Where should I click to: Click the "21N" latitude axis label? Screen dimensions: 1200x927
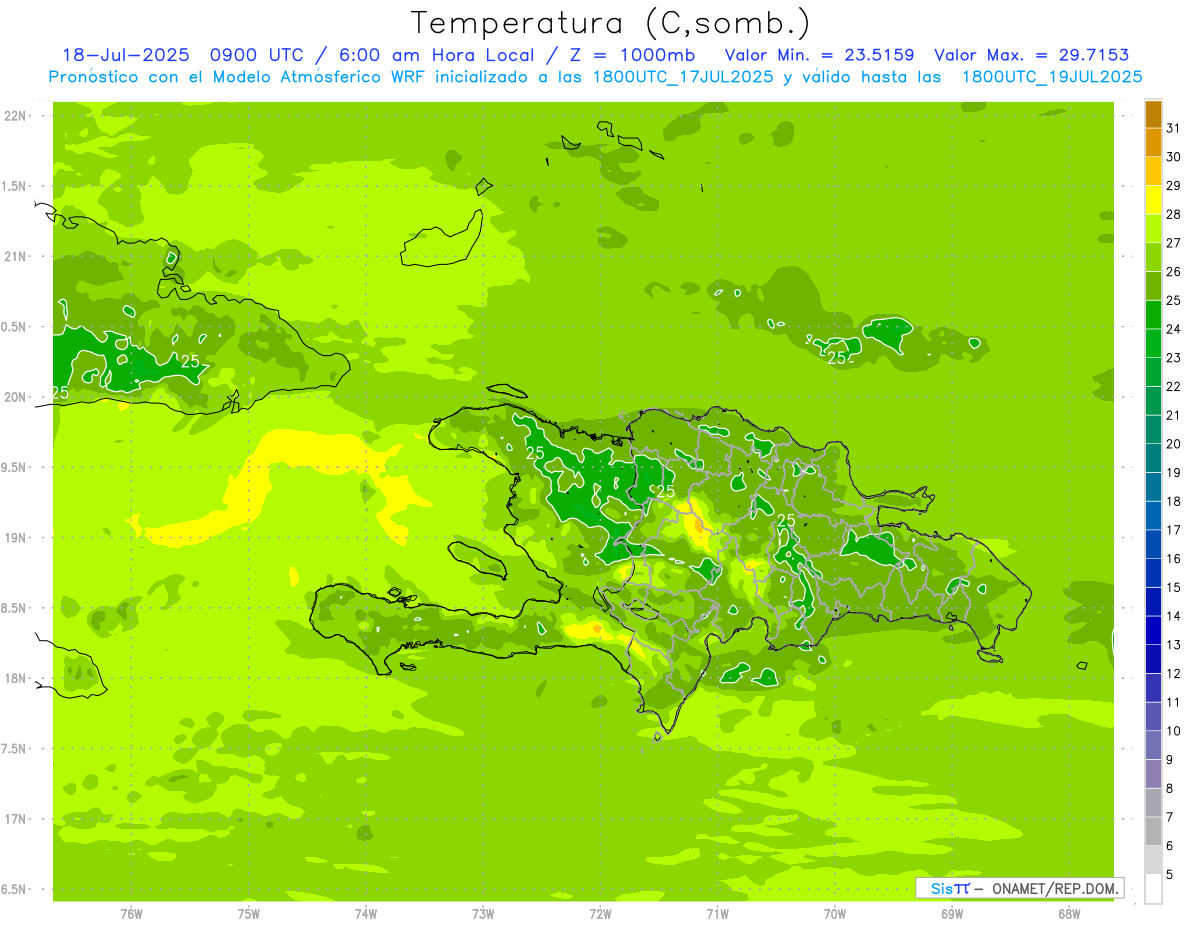[x=15, y=256]
